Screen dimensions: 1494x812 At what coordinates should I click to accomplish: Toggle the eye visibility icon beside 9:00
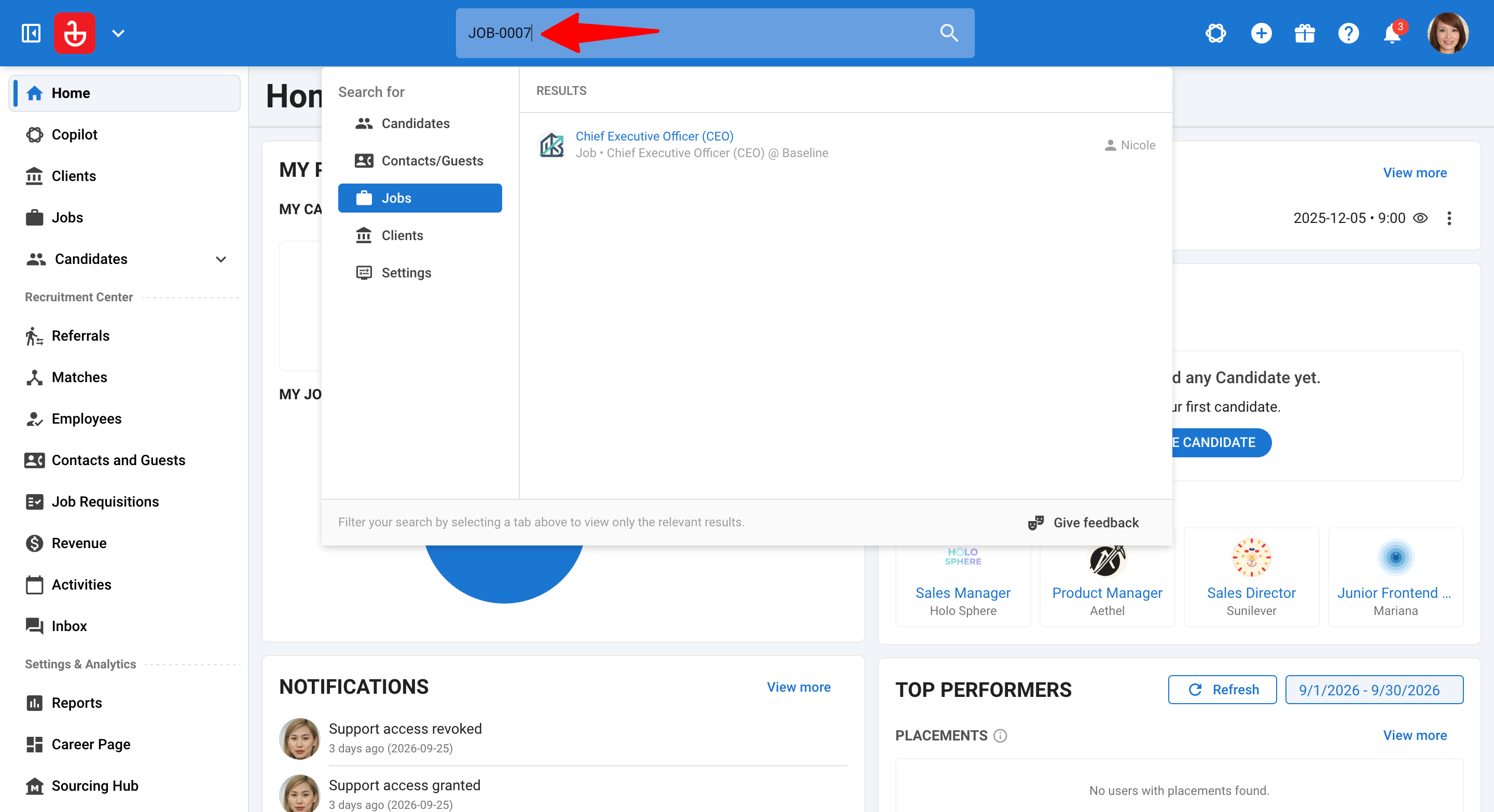click(x=1420, y=218)
